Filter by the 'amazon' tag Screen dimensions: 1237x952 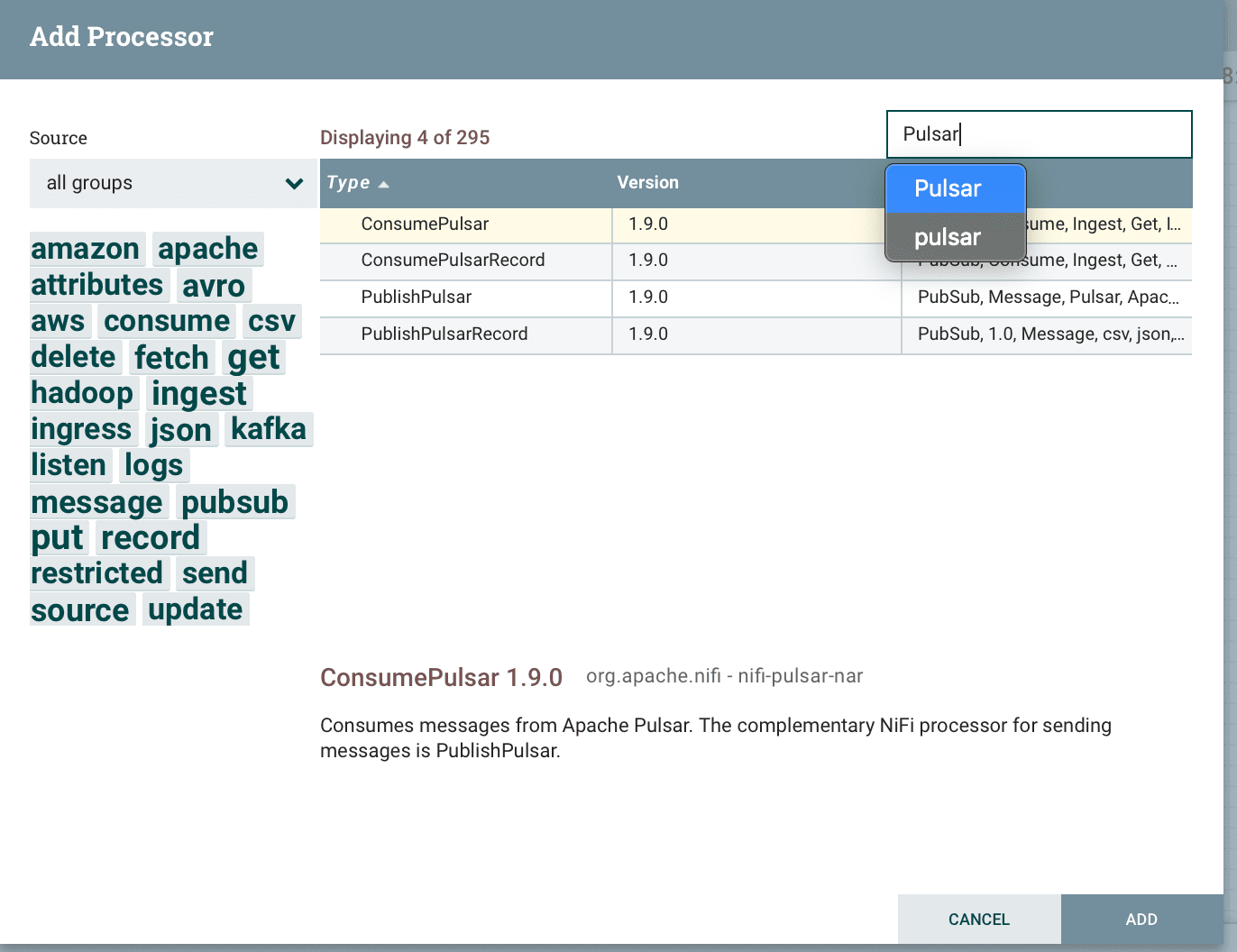point(86,249)
